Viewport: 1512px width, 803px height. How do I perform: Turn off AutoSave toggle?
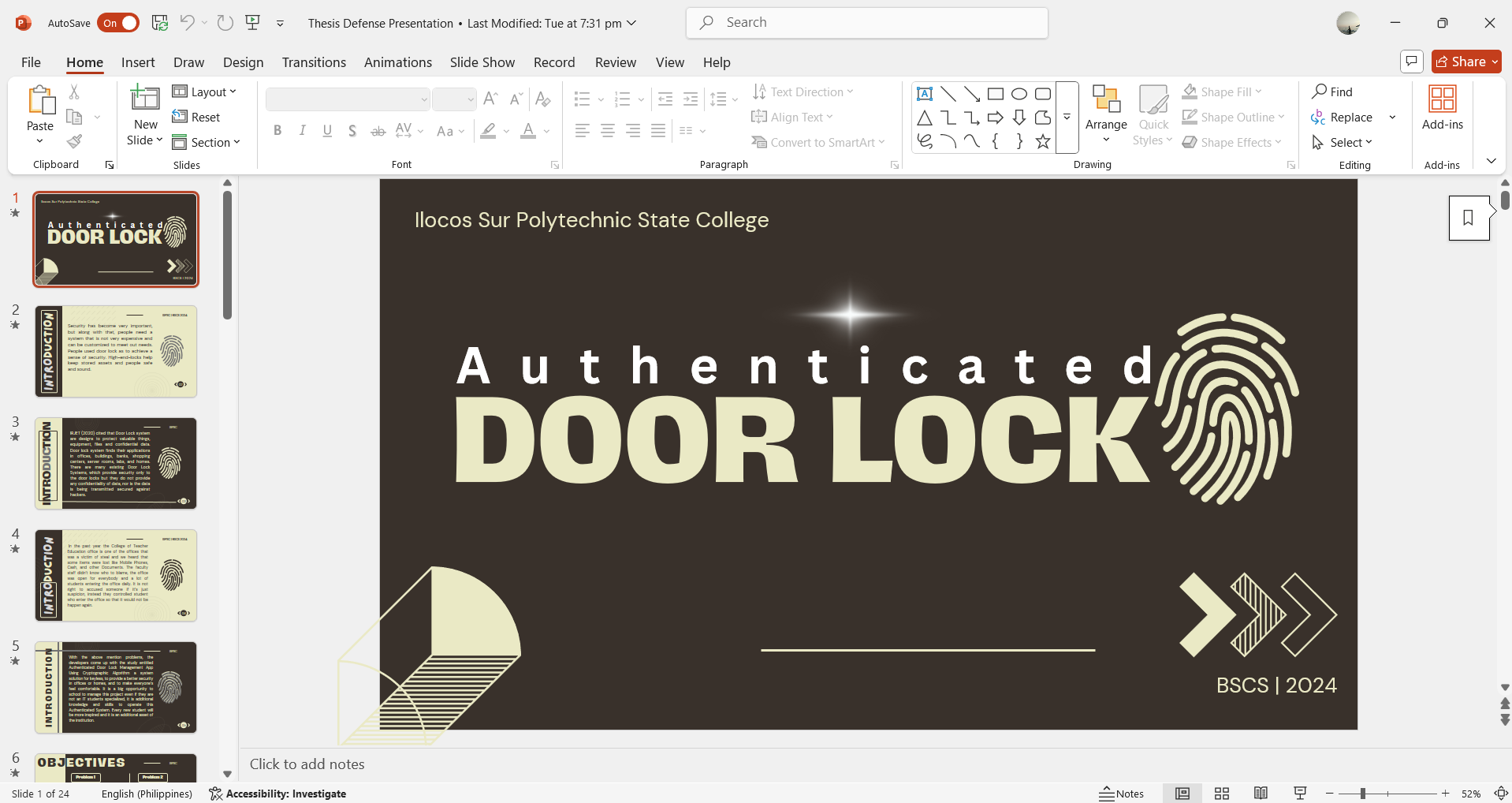tap(118, 23)
